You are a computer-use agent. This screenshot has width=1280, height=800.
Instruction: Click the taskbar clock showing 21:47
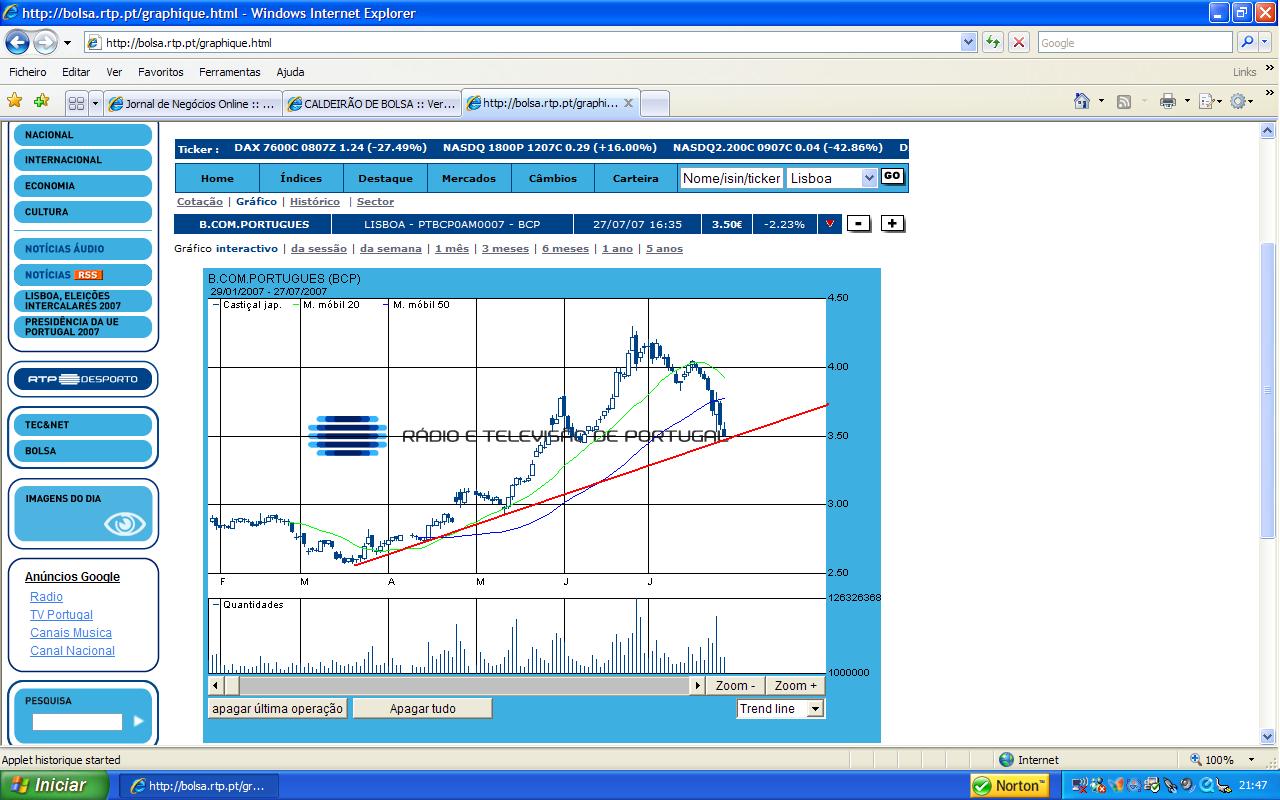coord(1252,786)
